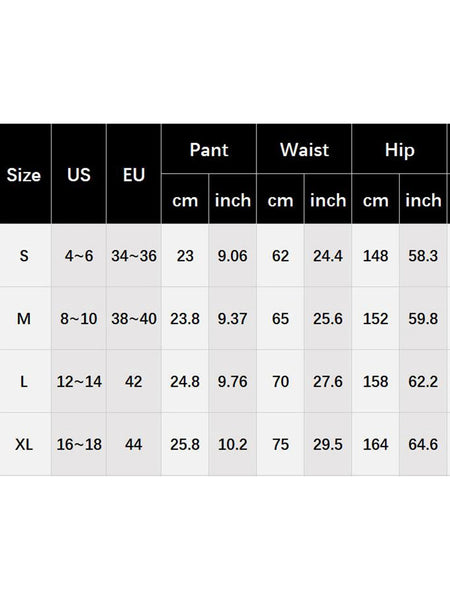Click hip inch value 64.6

[x=423, y=444]
